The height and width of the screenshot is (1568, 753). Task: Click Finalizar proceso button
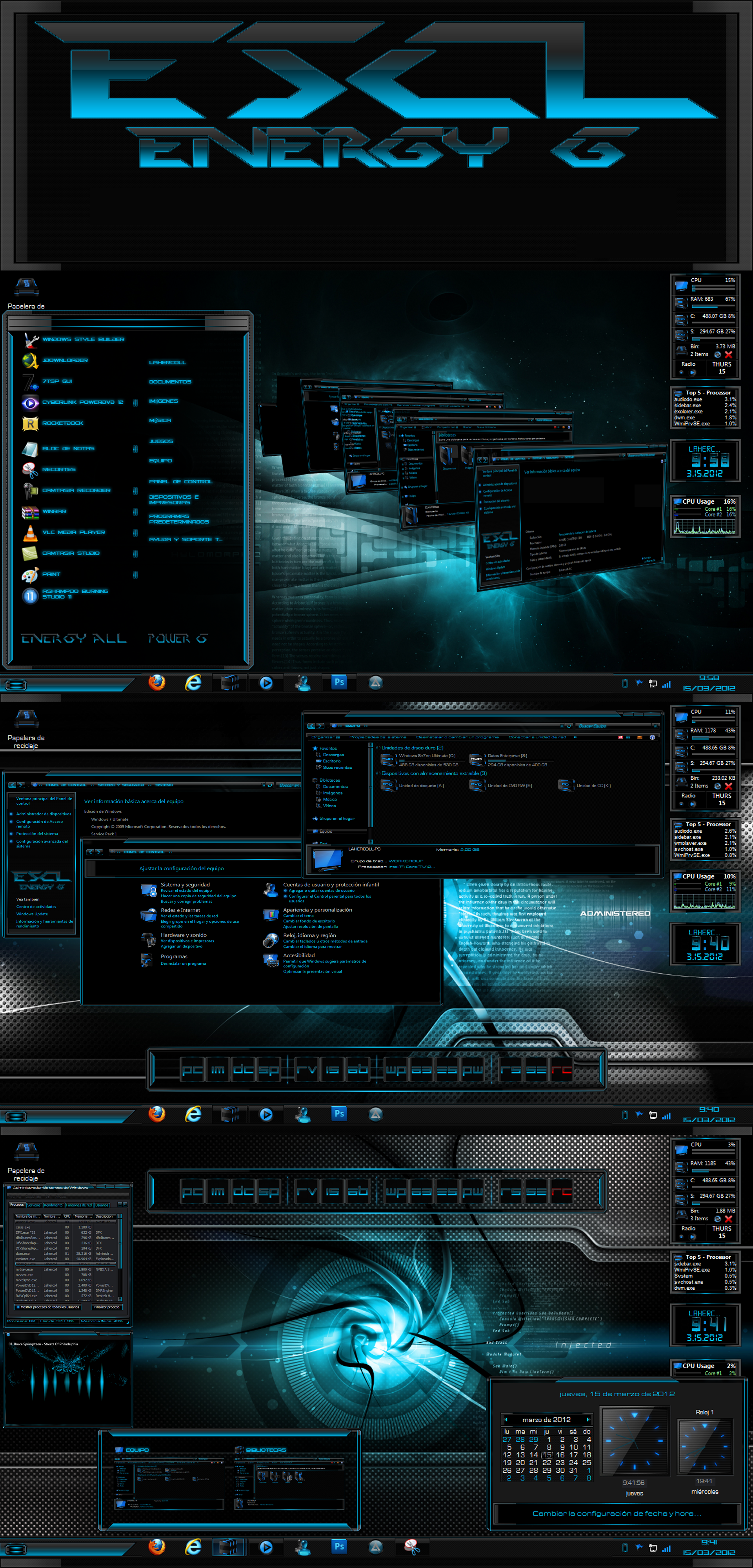click(107, 1307)
